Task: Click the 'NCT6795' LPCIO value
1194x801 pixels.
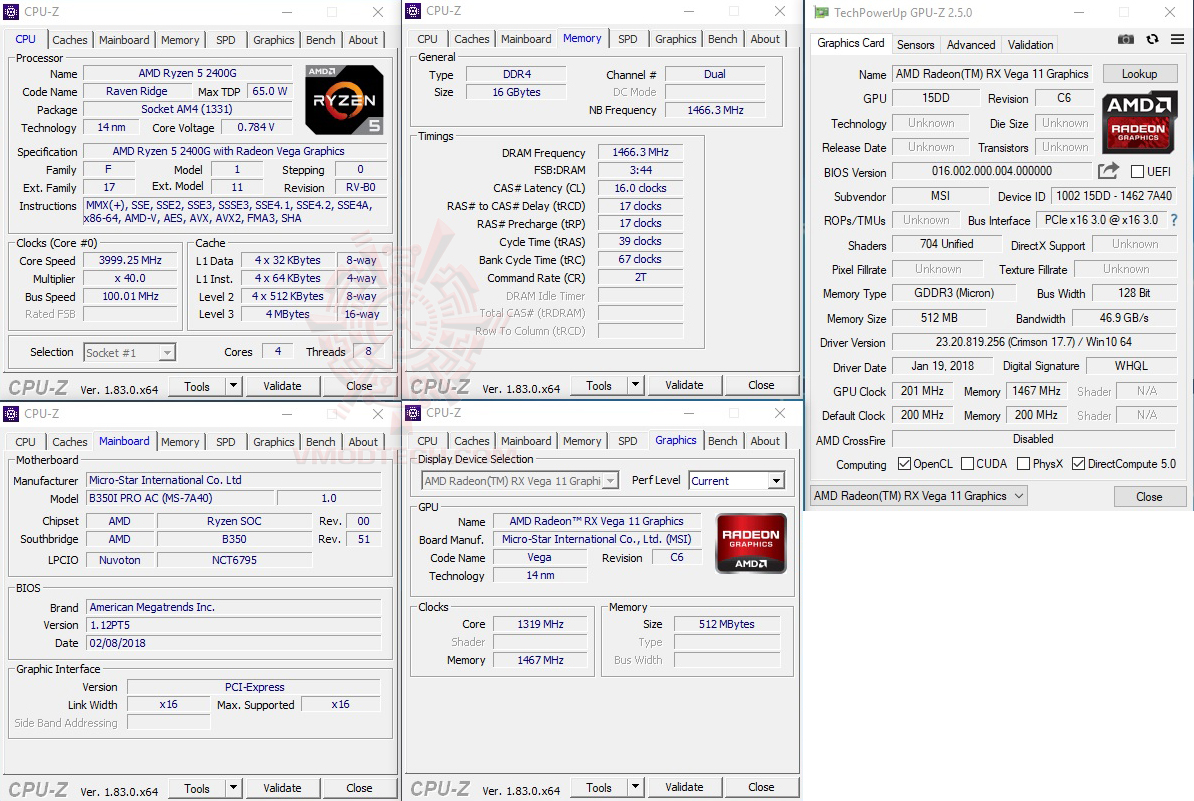Action: tap(235, 560)
